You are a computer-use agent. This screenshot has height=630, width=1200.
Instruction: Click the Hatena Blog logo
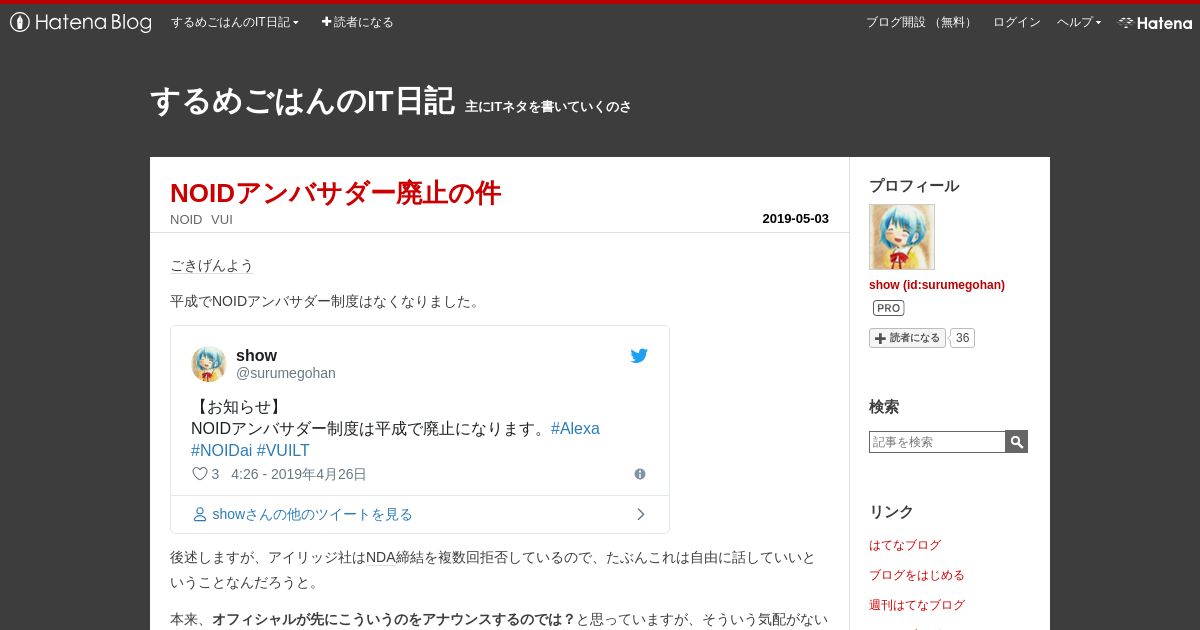coord(81,22)
